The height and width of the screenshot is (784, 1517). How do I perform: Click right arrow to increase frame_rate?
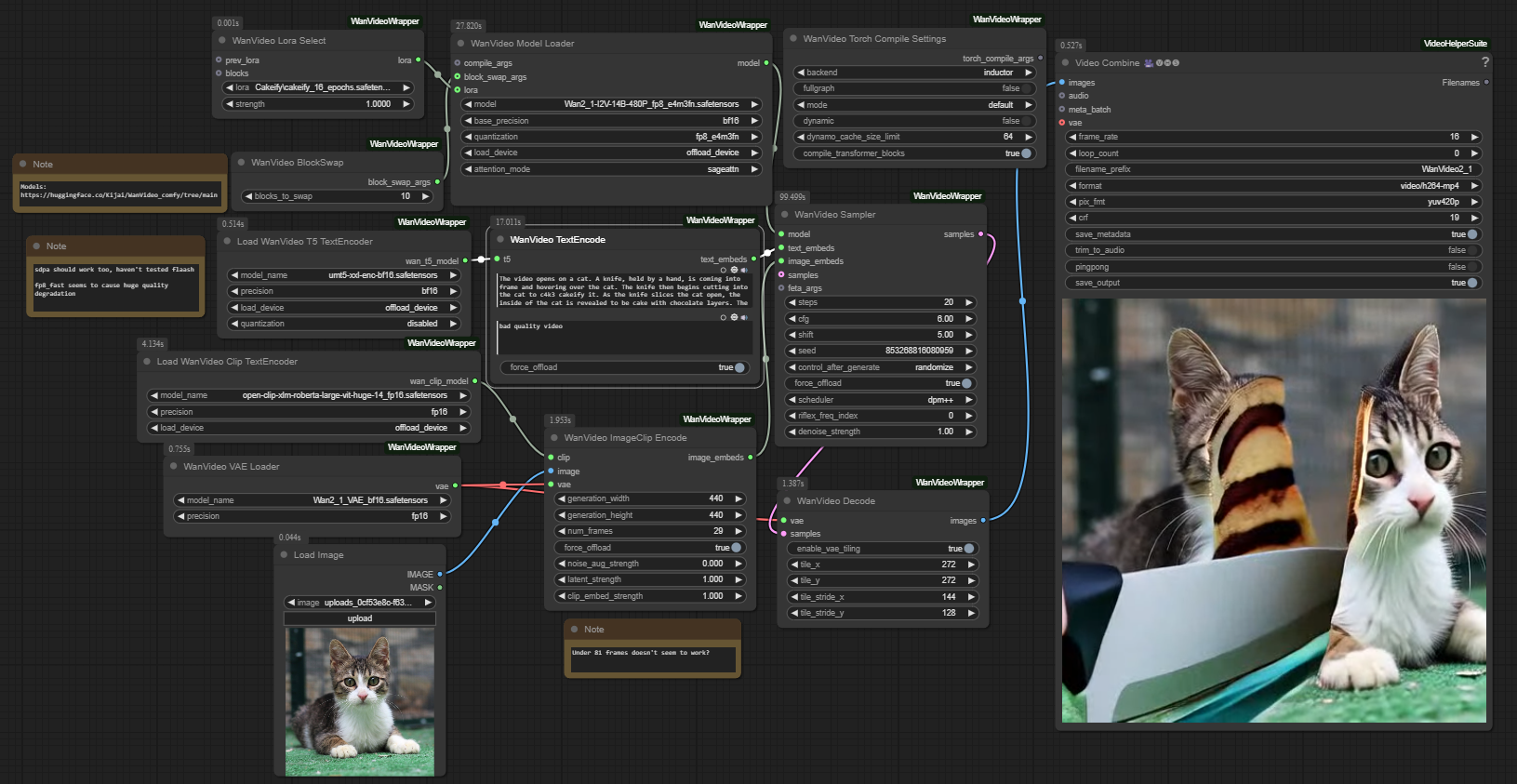pos(1474,137)
